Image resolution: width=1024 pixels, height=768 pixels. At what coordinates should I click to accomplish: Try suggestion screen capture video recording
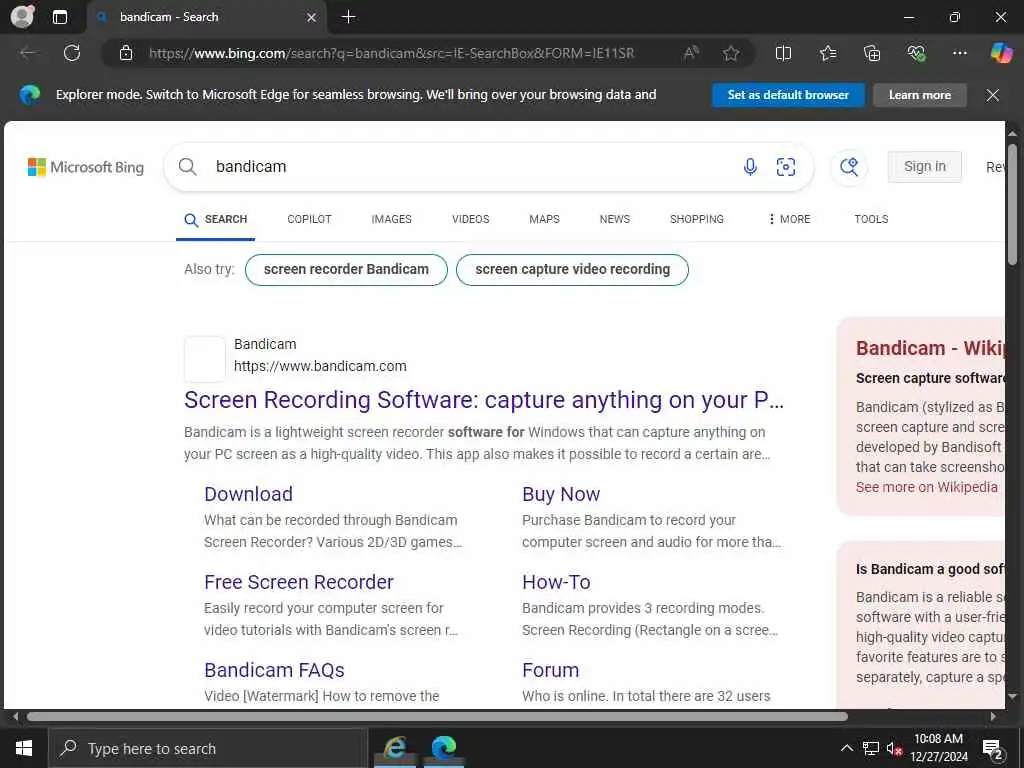click(572, 270)
